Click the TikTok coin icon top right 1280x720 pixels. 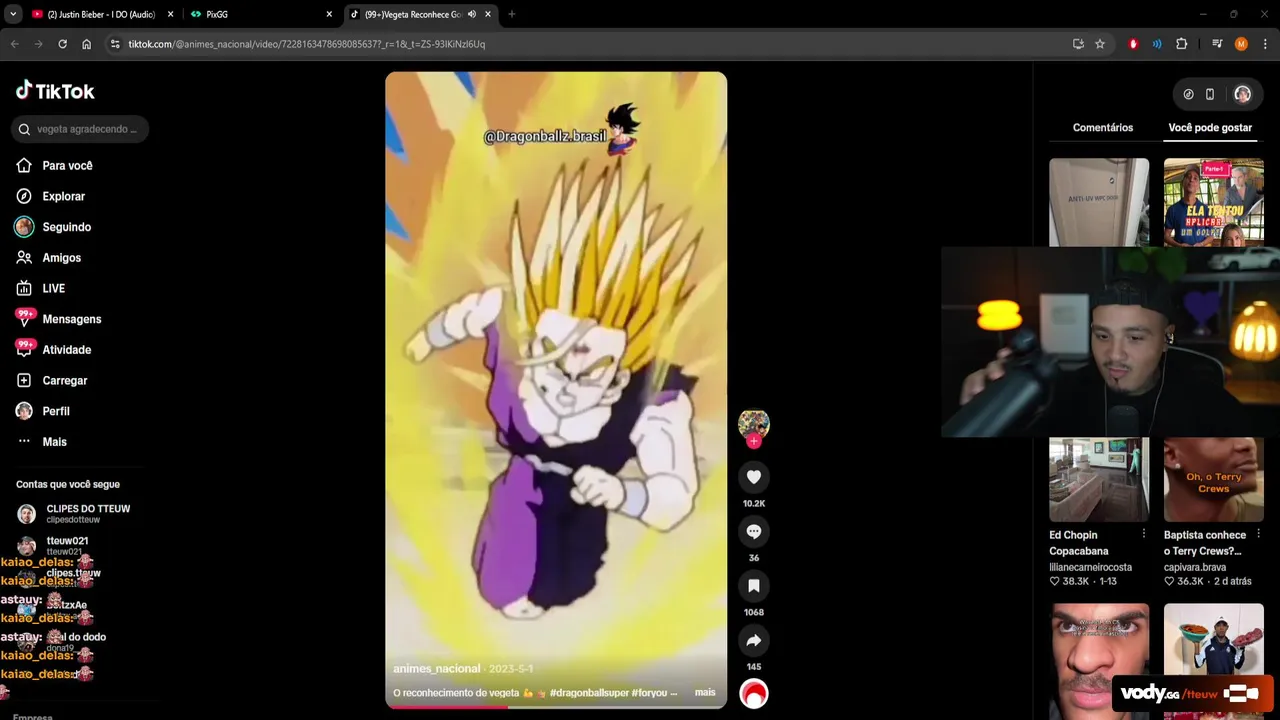[1188, 94]
